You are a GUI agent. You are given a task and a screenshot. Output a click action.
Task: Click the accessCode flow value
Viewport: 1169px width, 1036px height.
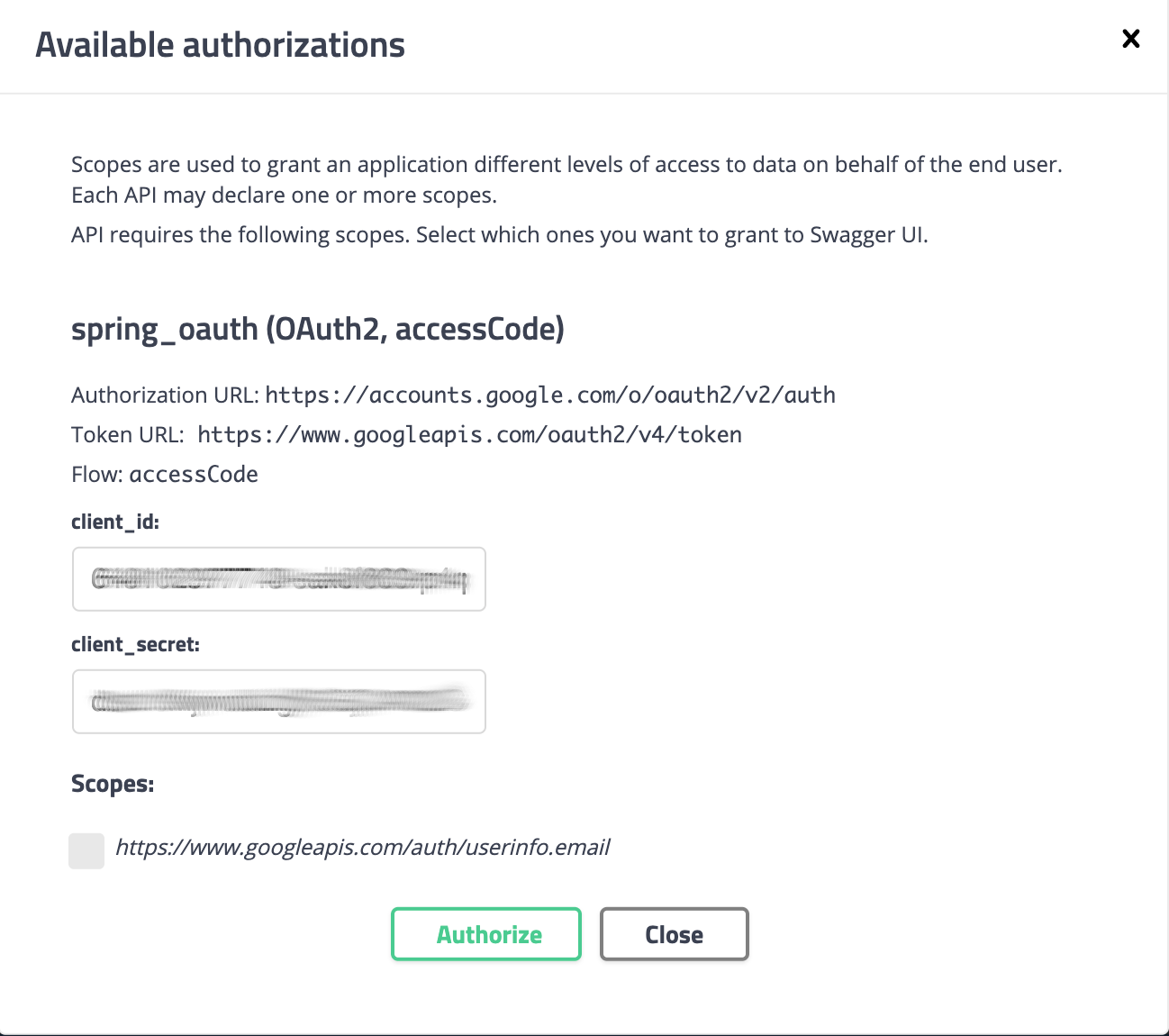click(194, 475)
